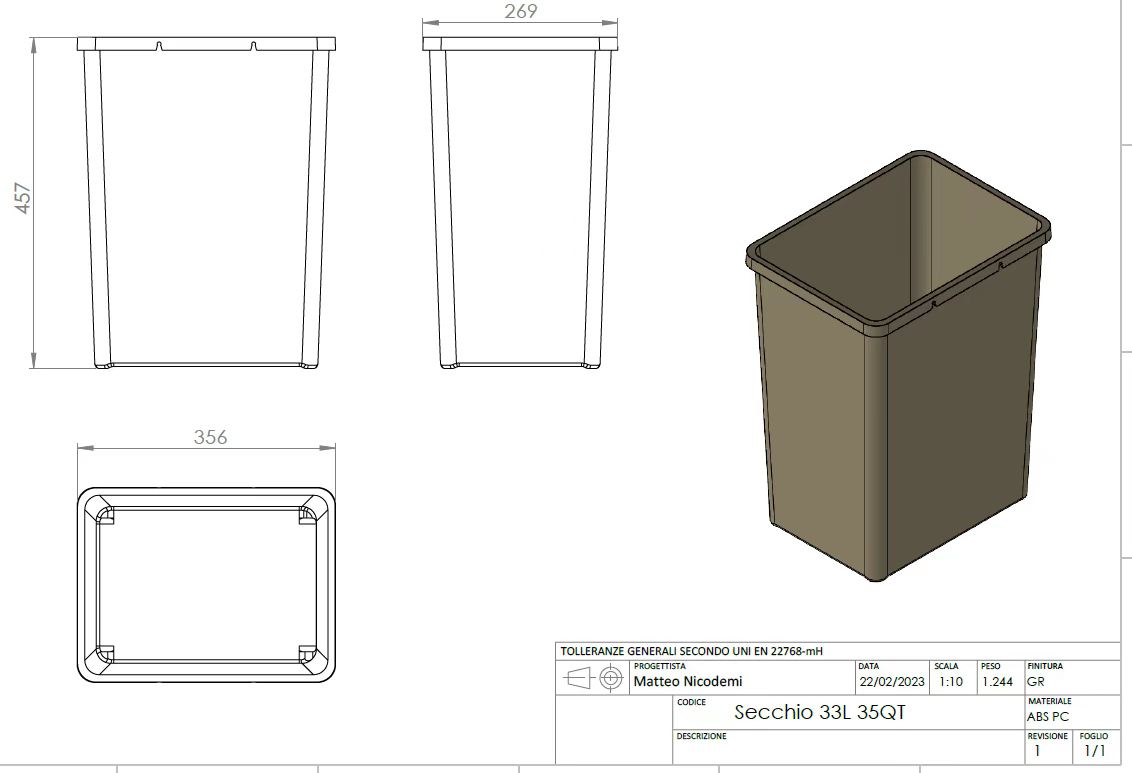Click the FOGLIO 1/1 sheet number
This screenshot has height=773, width=1132.
click(1094, 750)
